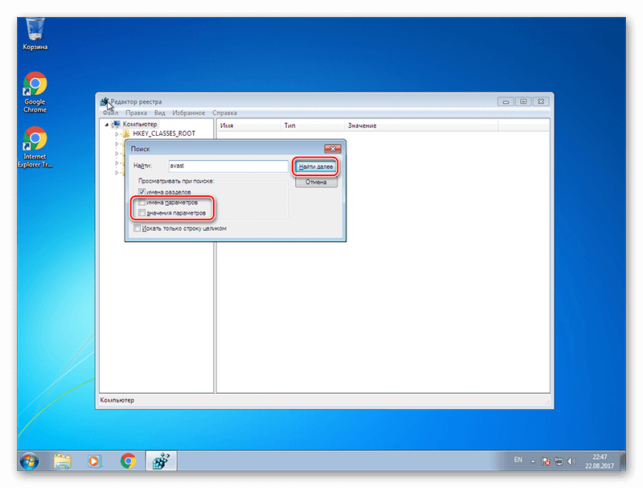Click the Action Center flag icon
This screenshot has width=643, height=488.
[x=545, y=462]
